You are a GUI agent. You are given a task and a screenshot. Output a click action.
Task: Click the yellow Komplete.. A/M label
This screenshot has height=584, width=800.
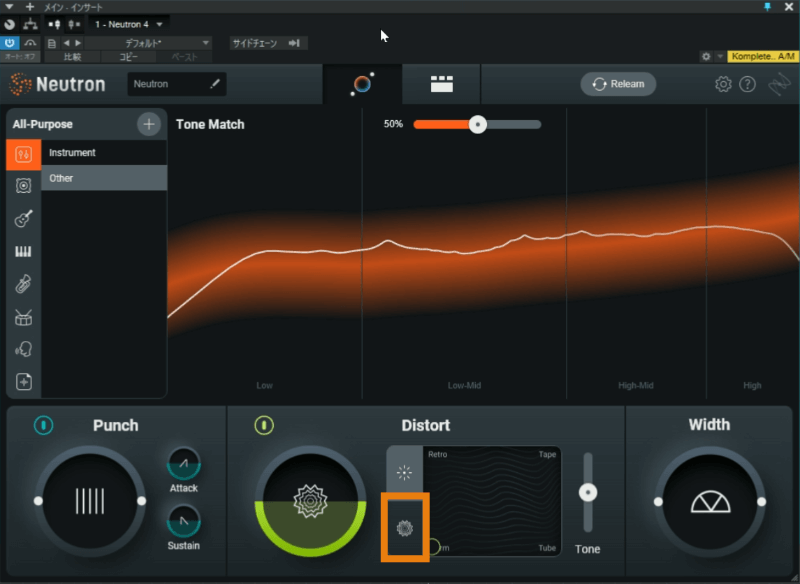pyautogui.click(x=763, y=56)
